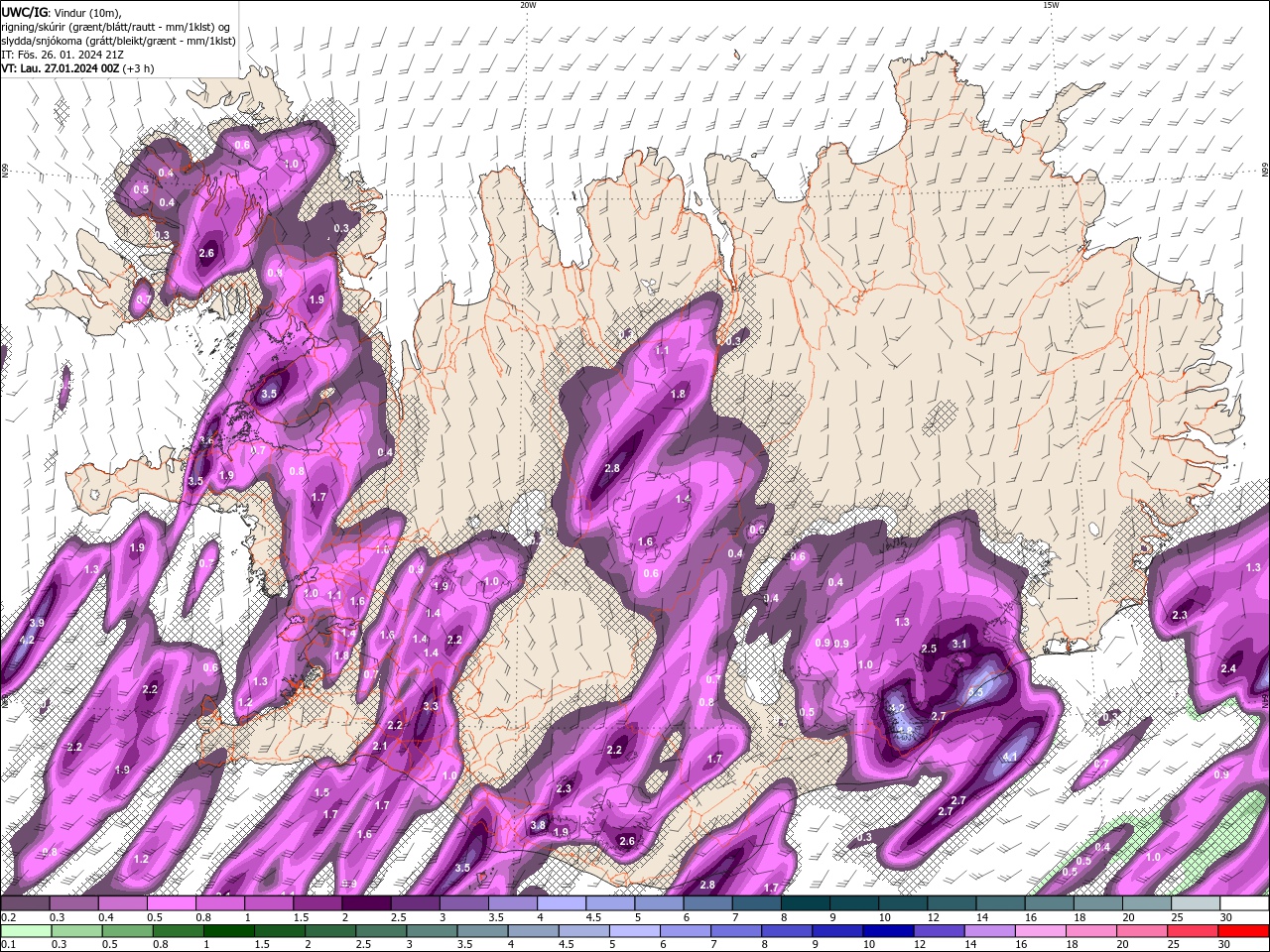Click the palest green first swatch in lower legend

(x=25, y=931)
